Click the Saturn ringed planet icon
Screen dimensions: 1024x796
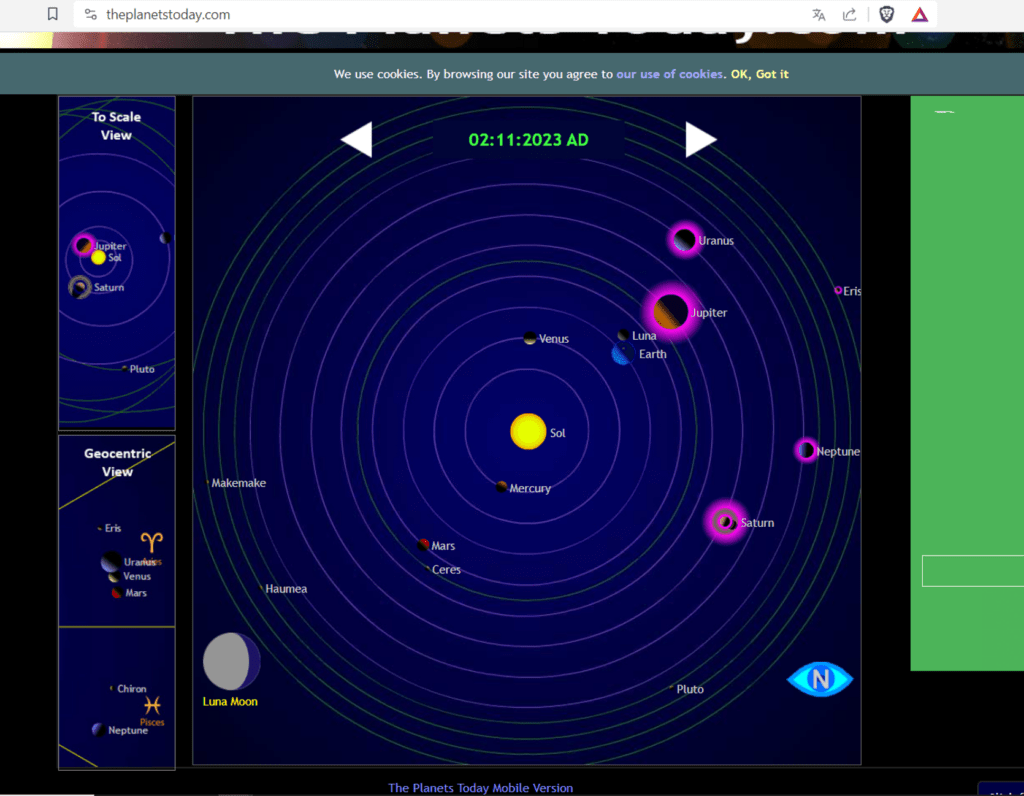(725, 522)
